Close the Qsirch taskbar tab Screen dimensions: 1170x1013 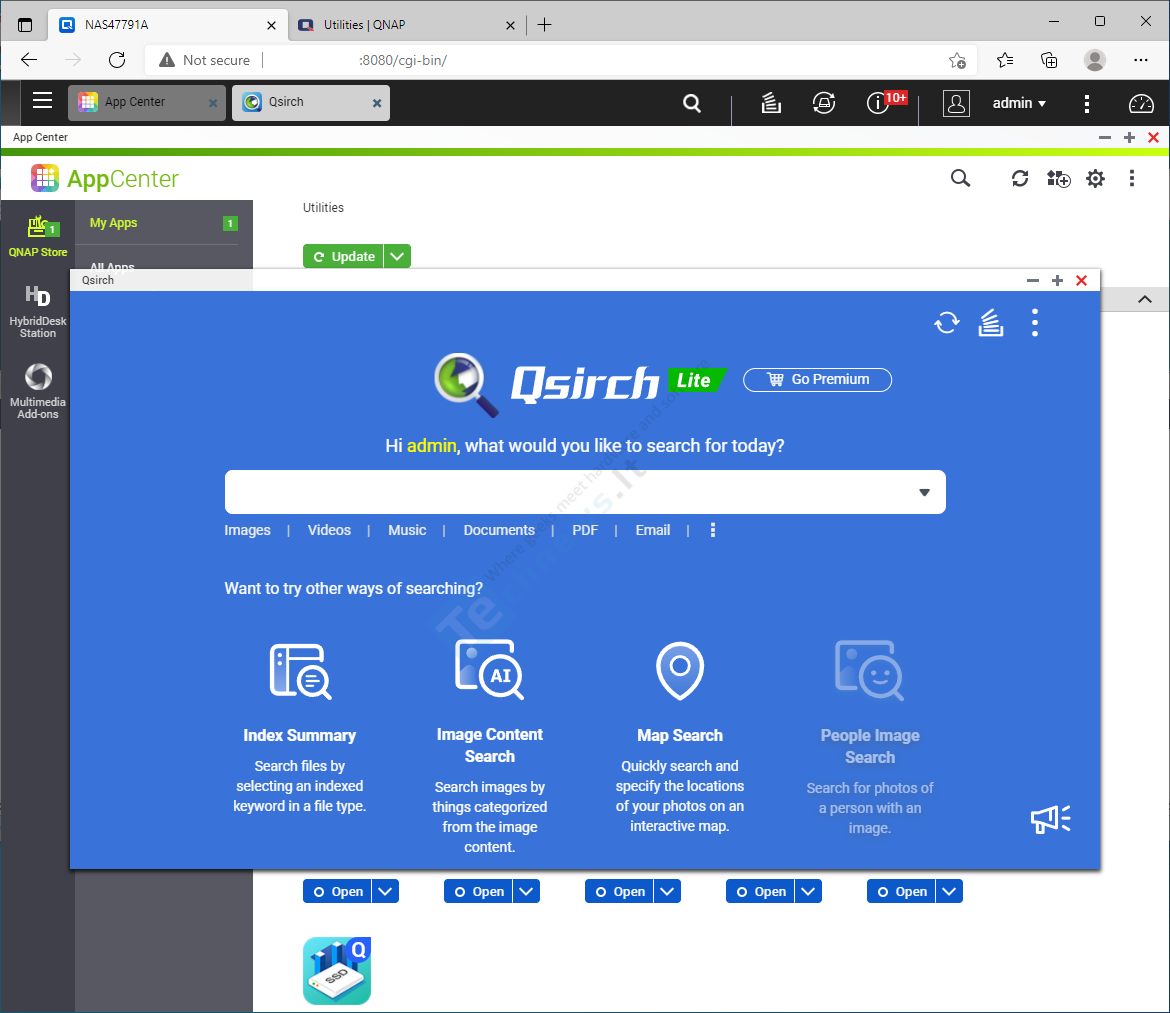pyautogui.click(x=377, y=103)
